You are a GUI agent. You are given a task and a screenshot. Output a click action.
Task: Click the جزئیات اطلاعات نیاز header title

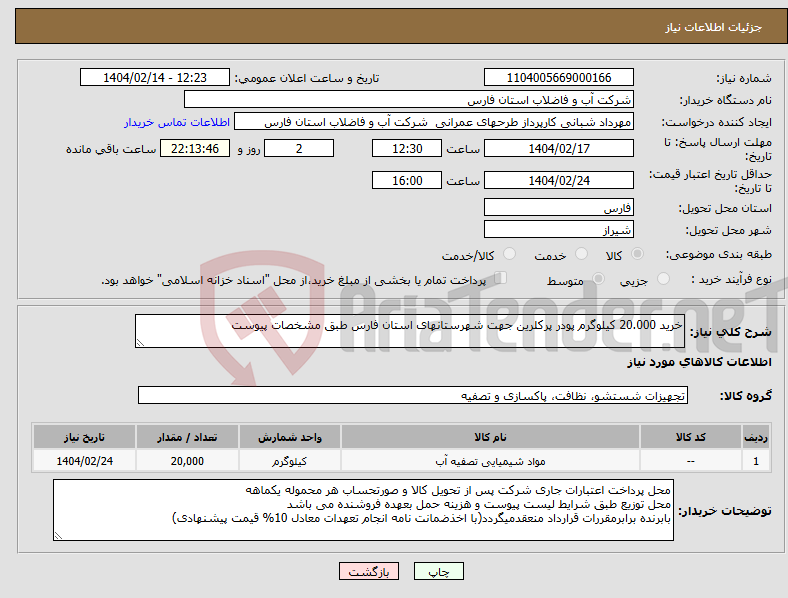(714, 27)
